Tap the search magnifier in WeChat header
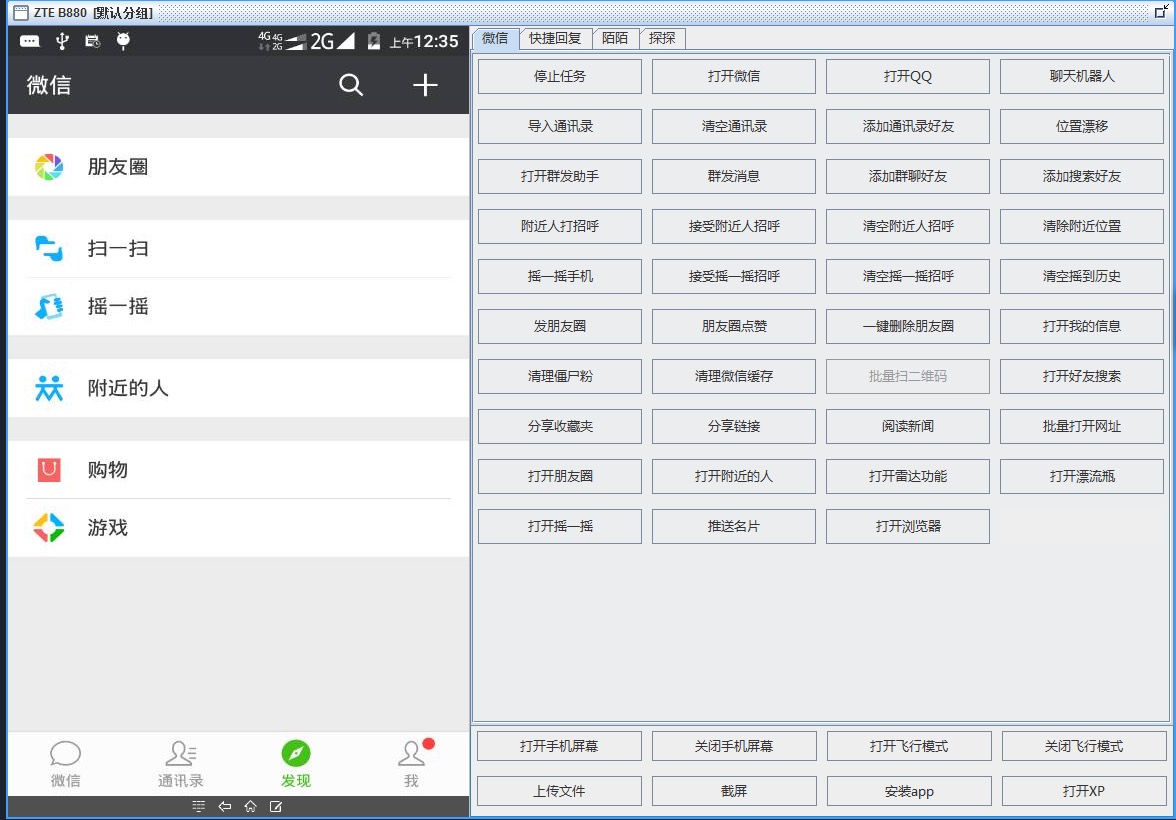This screenshot has height=820, width=1176. click(351, 85)
